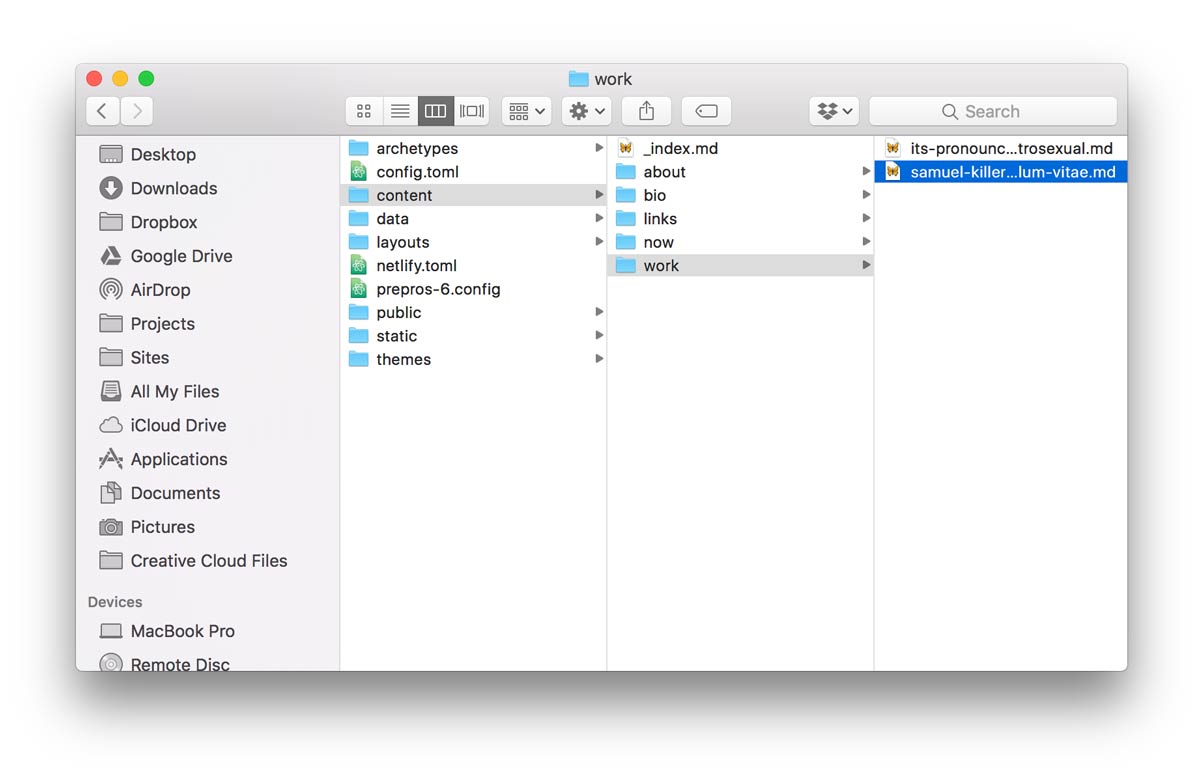Image resolution: width=1200 pixels, height=780 pixels.
Task: Select the work folder in second column
Action: (740, 266)
